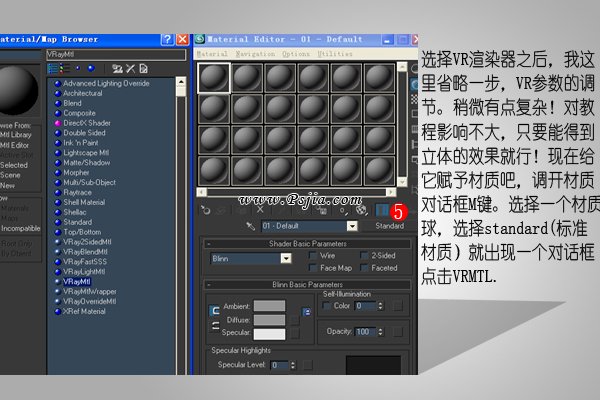
Task: Click the Specular color swatch
Action: tap(269, 332)
